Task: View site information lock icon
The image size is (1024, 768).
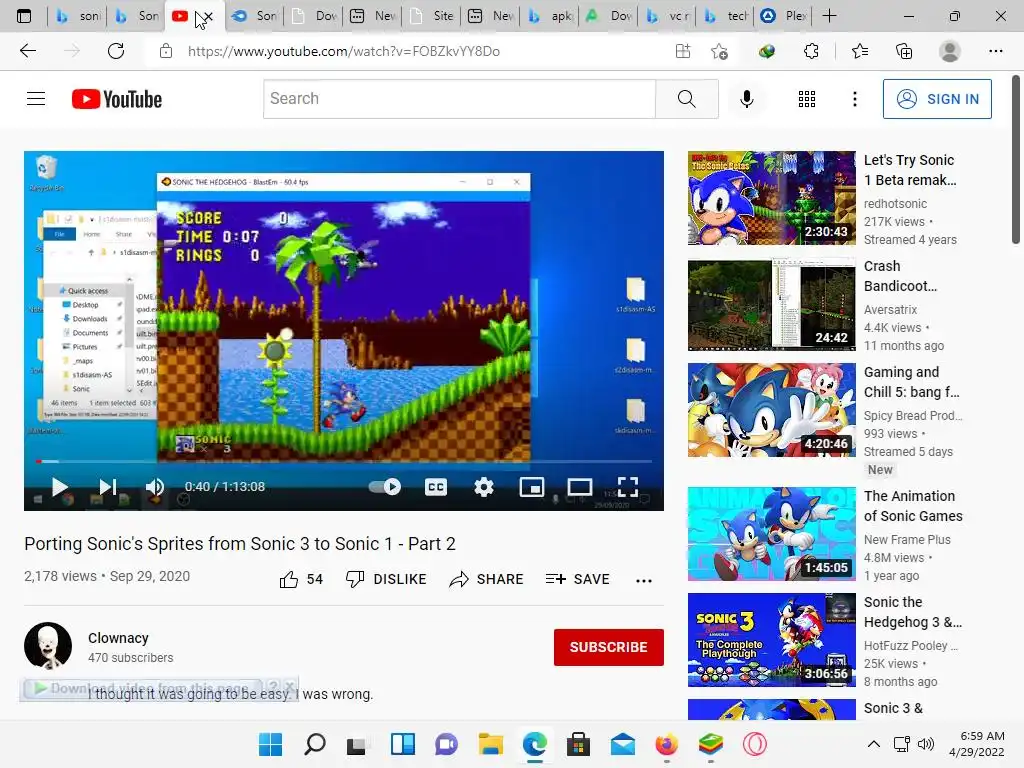Action: [166, 51]
